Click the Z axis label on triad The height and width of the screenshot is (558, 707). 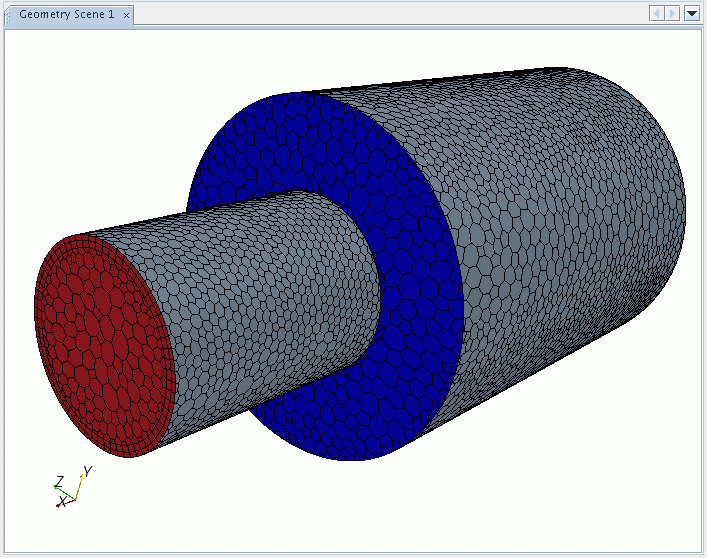tap(60, 481)
